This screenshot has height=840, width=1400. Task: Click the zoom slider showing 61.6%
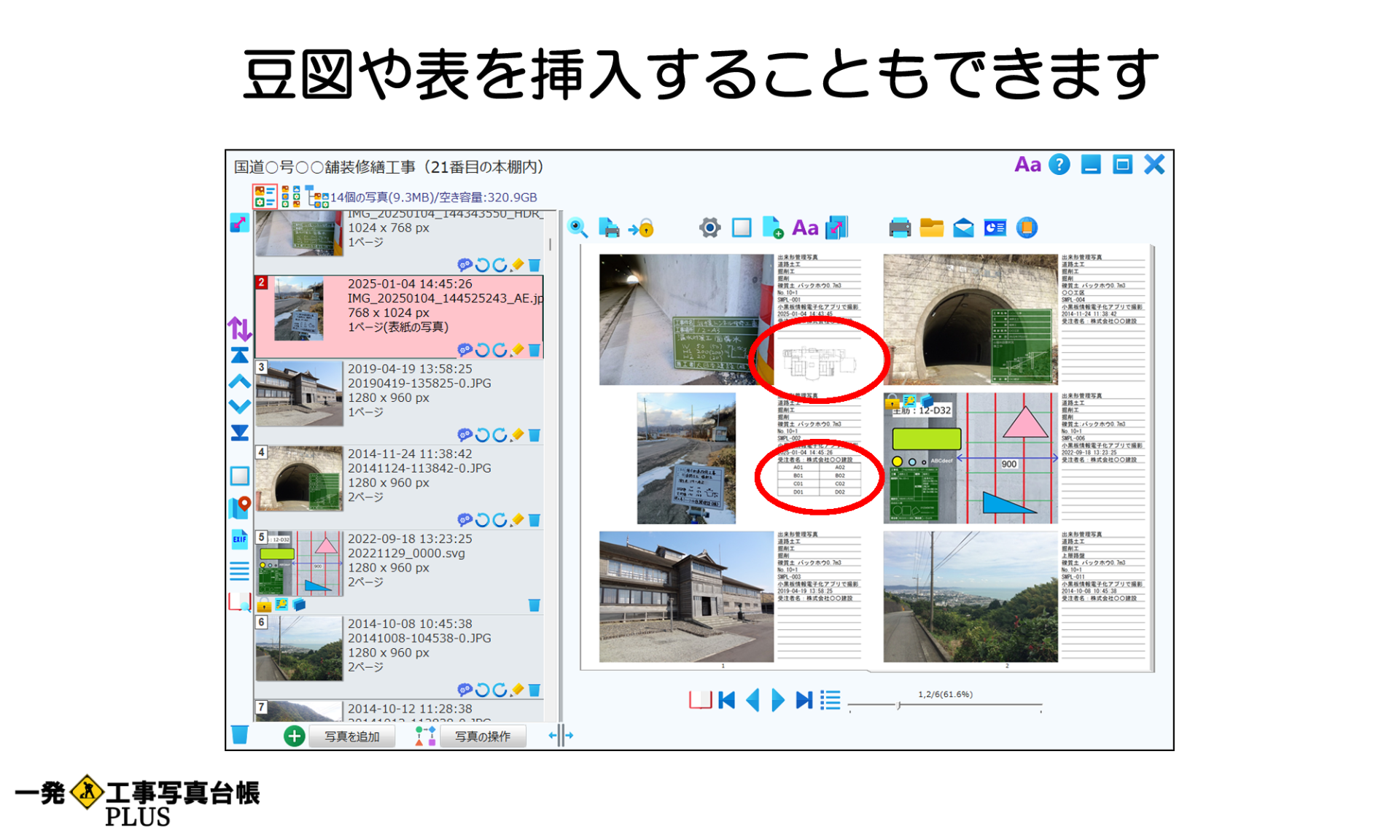898,704
